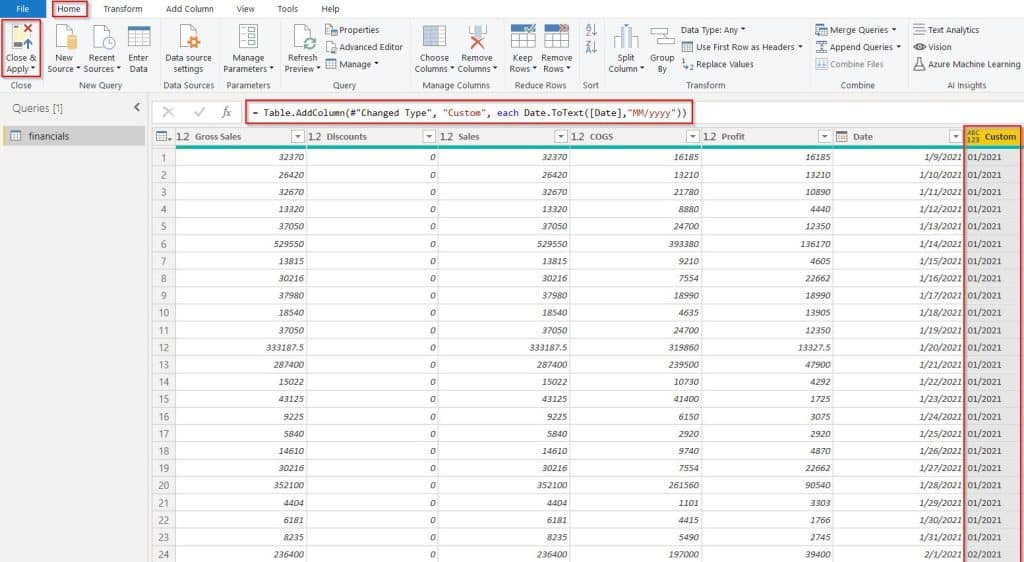Viewport: 1024px width, 562px height.
Task: Open Azure Machine Learning
Action: click(966, 64)
